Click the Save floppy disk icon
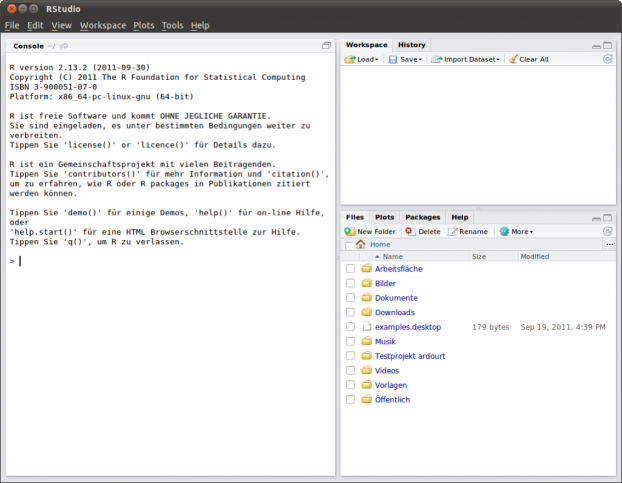The height and width of the screenshot is (483, 622). (x=393, y=59)
